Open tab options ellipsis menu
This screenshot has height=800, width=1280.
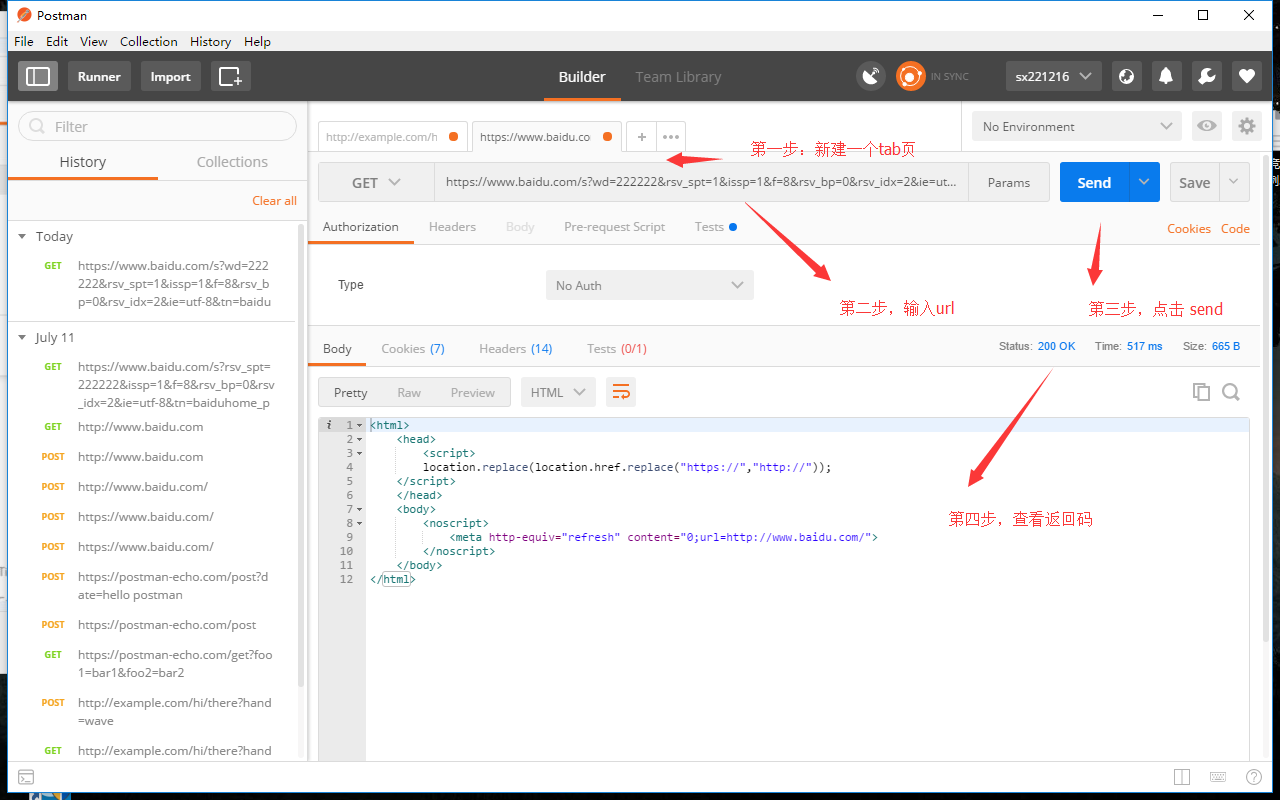coord(671,137)
